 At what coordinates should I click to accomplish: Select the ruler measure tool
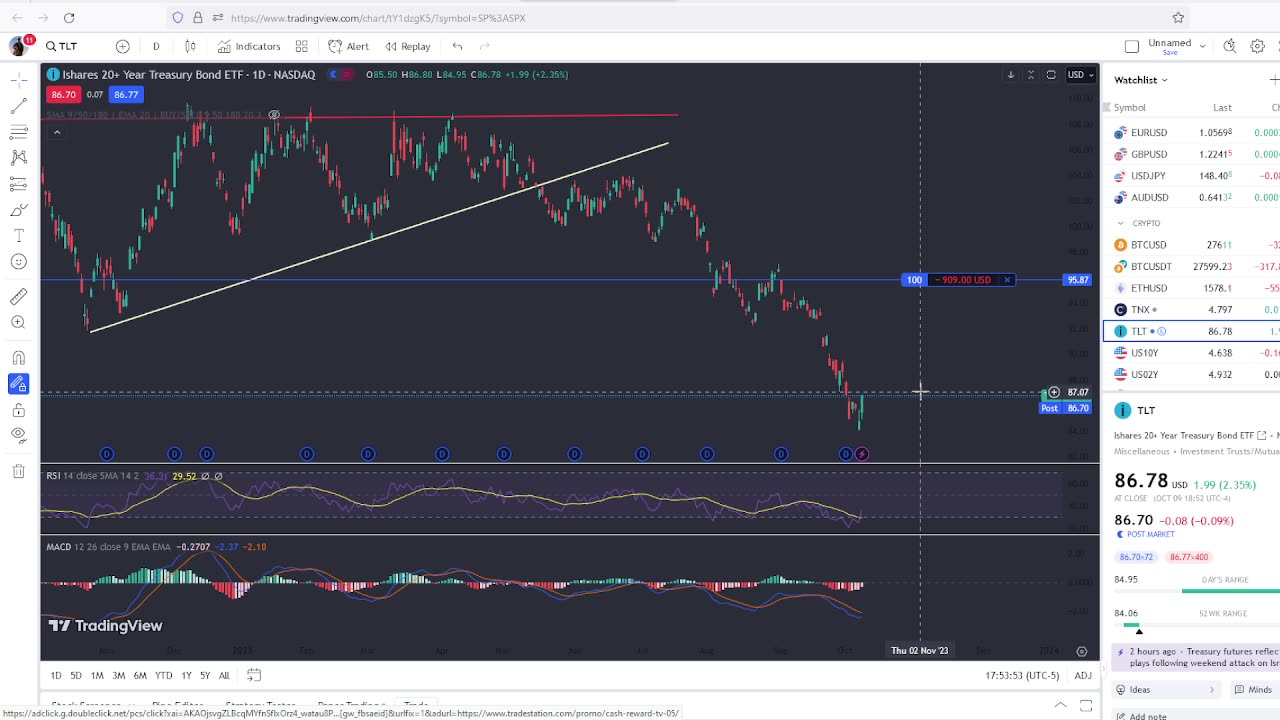pyautogui.click(x=18, y=296)
